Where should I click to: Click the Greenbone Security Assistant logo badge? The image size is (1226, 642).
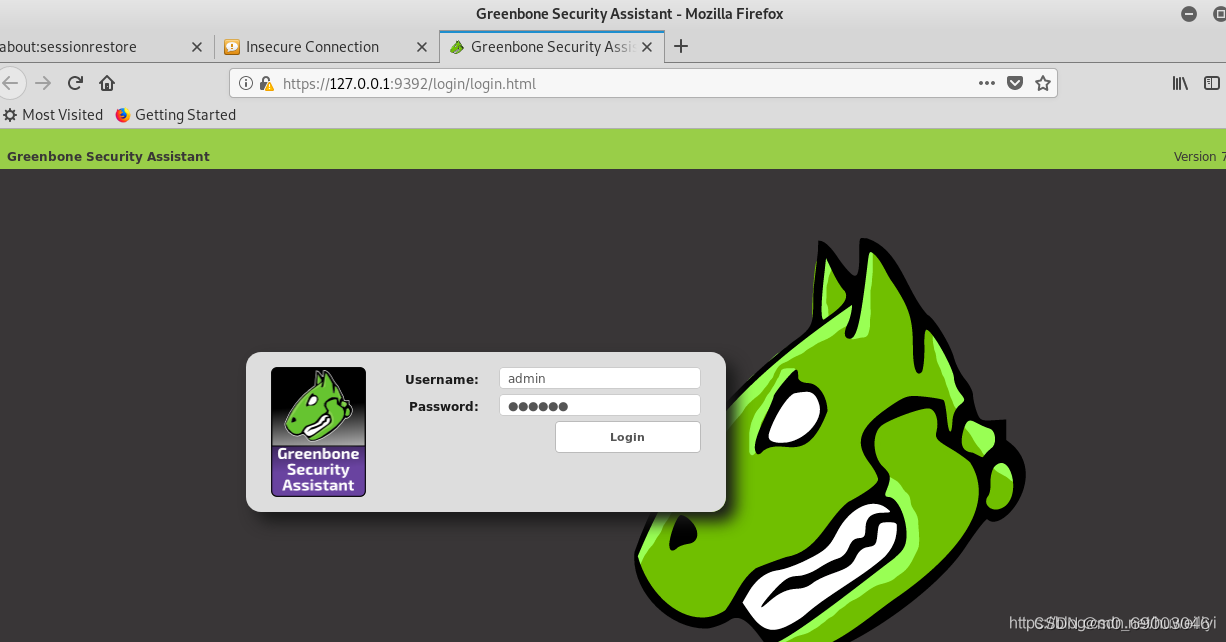318,432
